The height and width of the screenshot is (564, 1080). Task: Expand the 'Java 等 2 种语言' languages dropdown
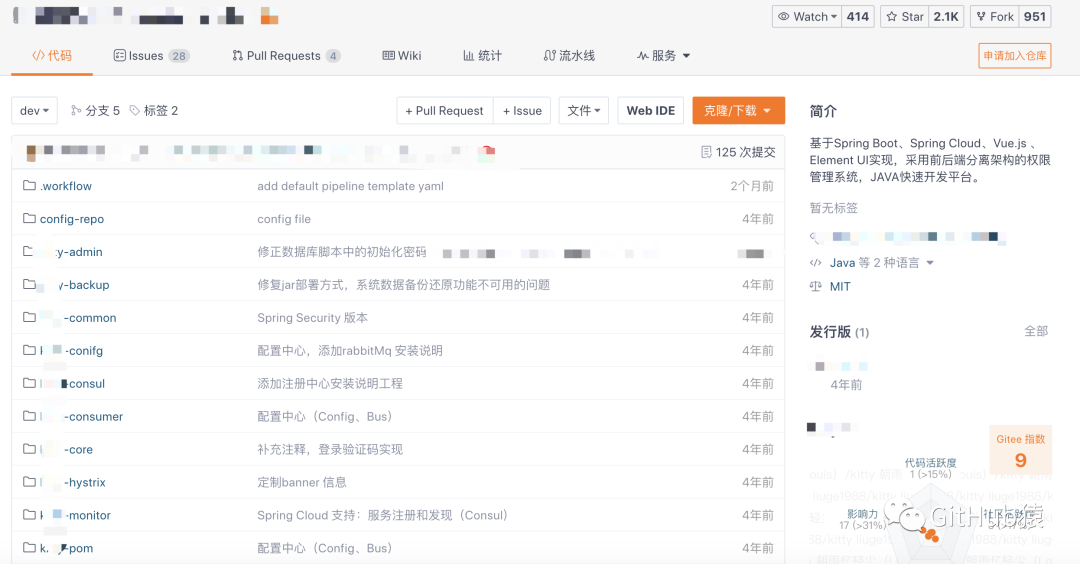coord(881,263)
